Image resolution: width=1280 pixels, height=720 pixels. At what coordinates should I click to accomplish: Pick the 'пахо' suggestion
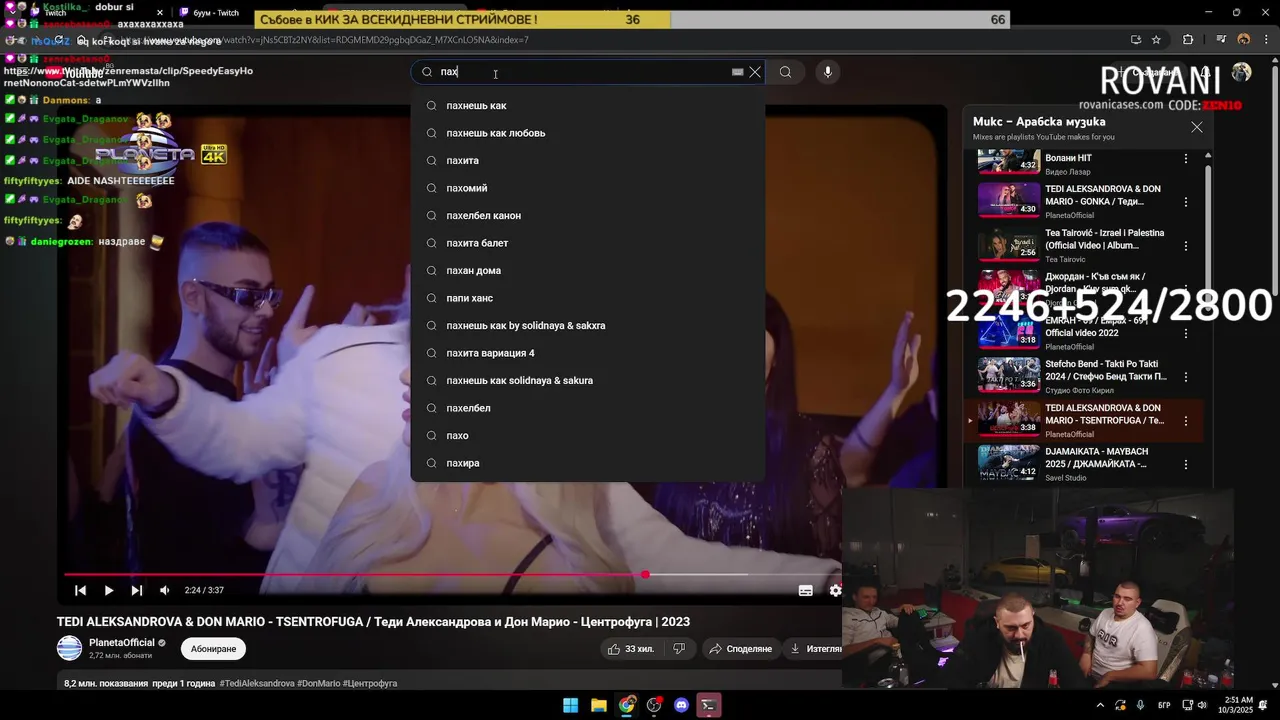[588, 436]
